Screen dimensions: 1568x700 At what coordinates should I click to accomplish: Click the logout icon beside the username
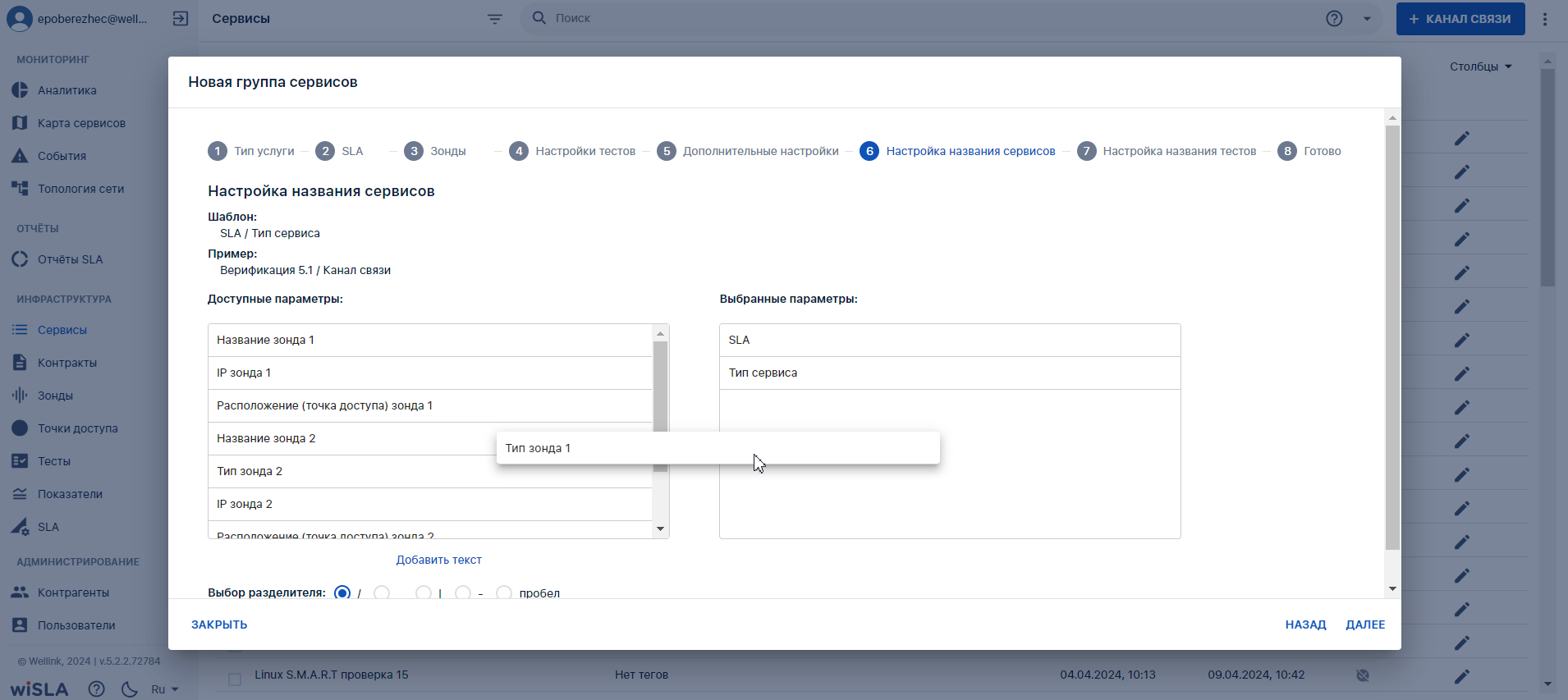[181, 19]
